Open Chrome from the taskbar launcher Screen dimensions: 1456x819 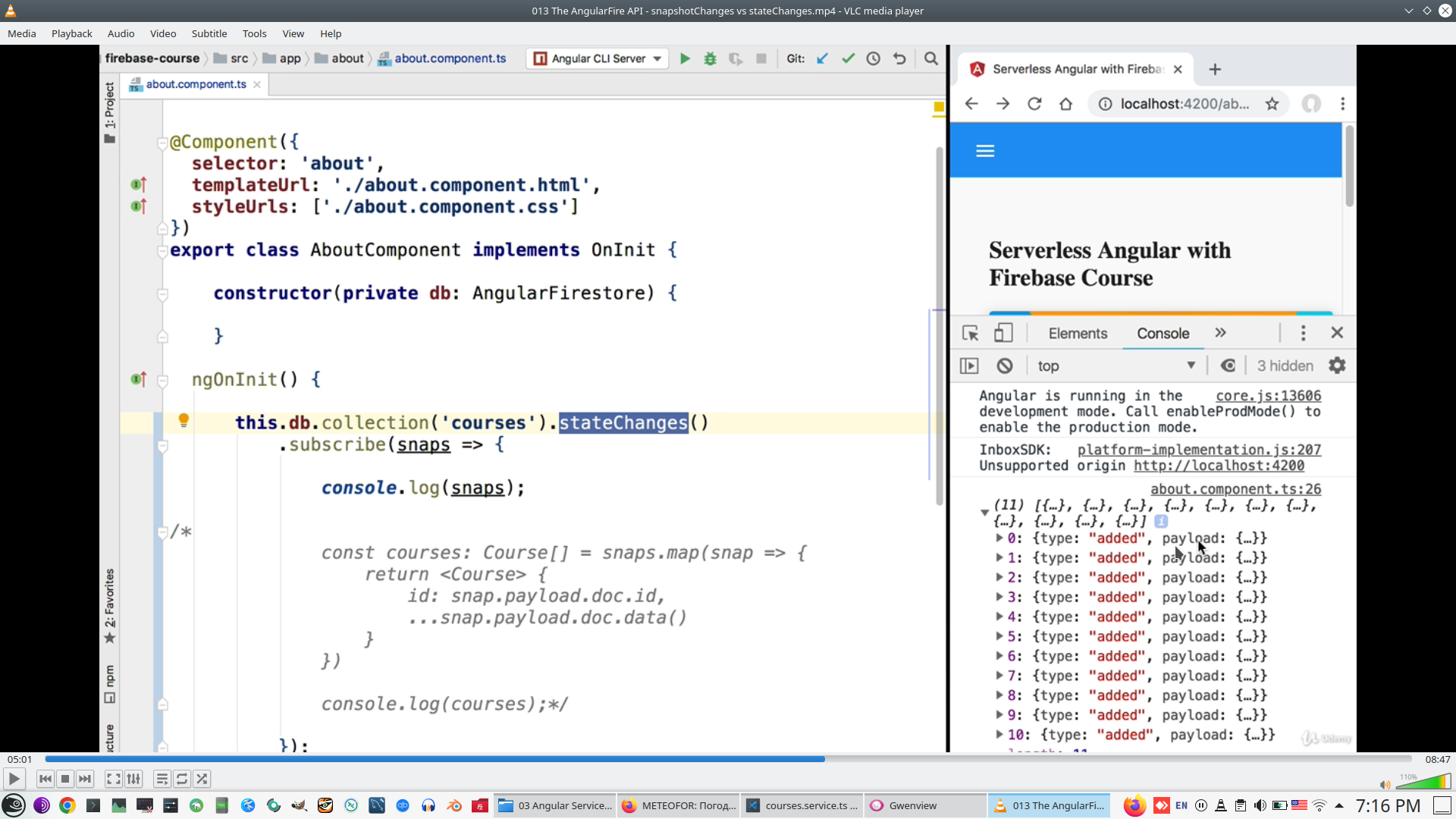(67, 805)
